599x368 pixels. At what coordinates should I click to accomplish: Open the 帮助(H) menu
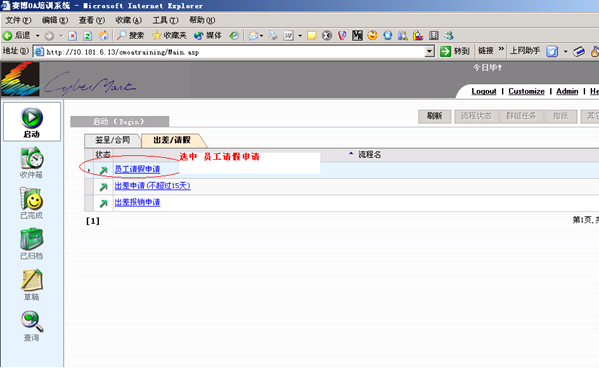(202, 20)
